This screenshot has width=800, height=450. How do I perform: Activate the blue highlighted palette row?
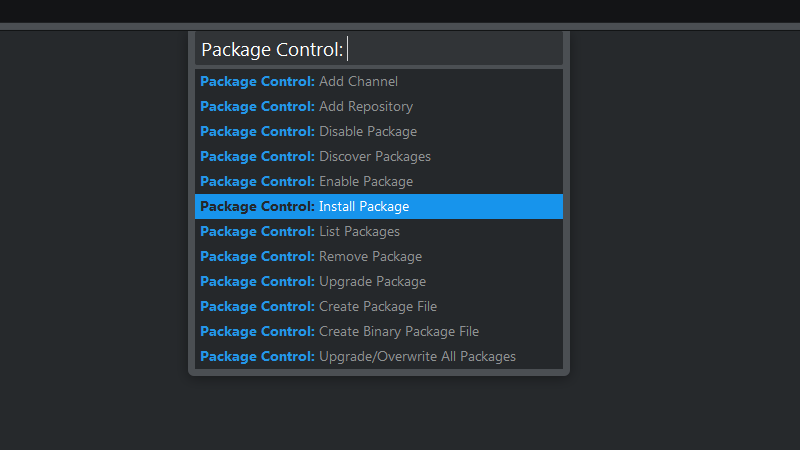click(x=378, y=207)
